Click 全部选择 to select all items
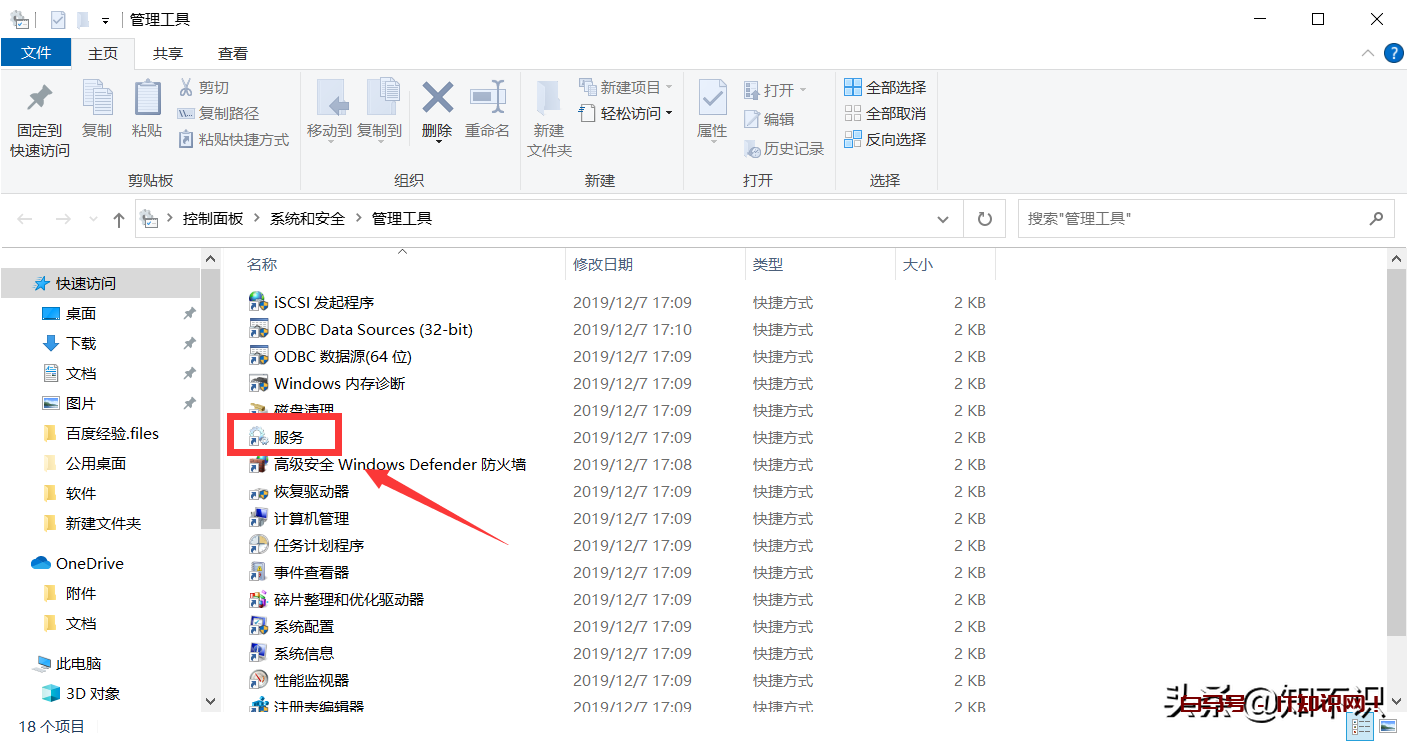This screenshot has width=1408, height=742. click(x=885, y=87)
